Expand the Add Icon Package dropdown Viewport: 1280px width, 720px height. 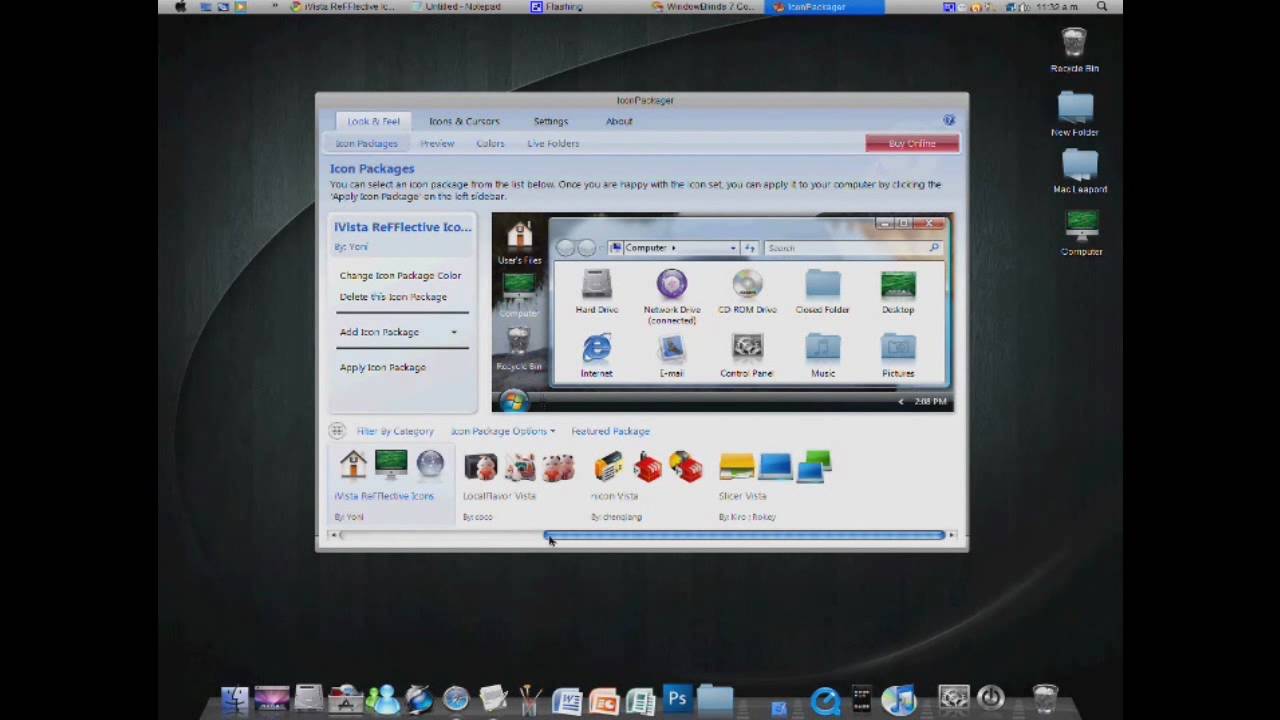pos(453,332)
